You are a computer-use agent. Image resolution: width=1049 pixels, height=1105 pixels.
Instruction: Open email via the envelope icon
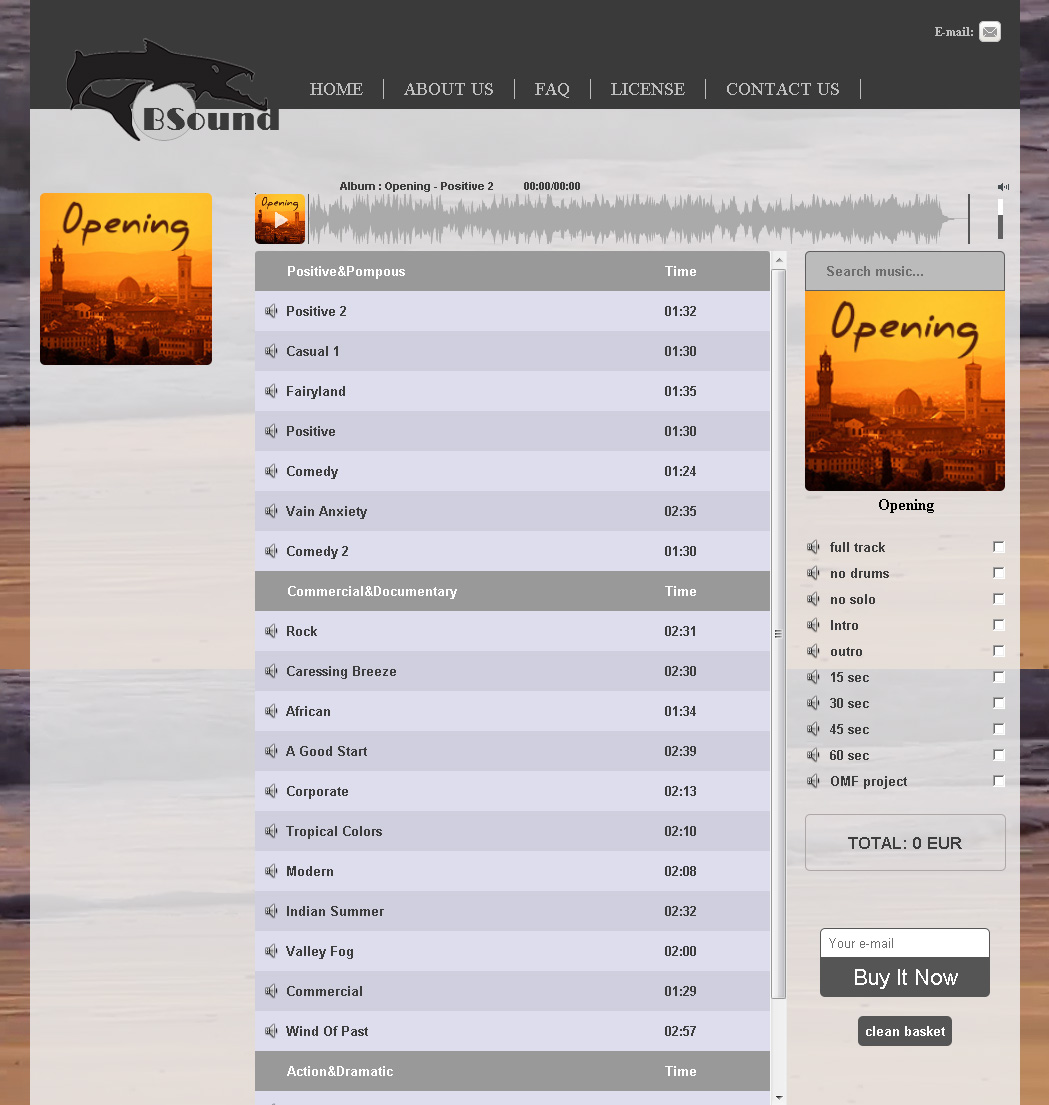click(x=989, y=31)
